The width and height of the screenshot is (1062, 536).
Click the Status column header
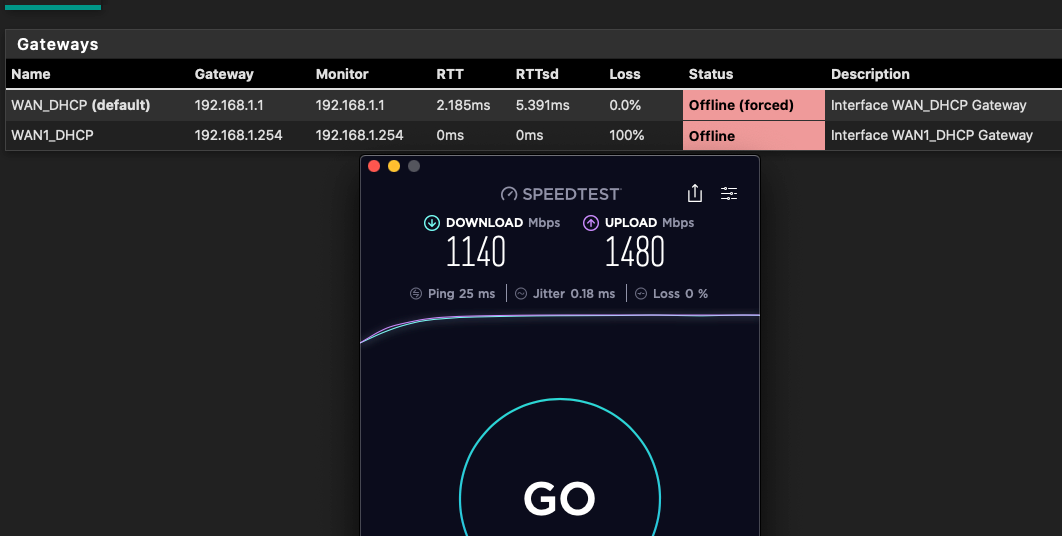click(711, 74)
